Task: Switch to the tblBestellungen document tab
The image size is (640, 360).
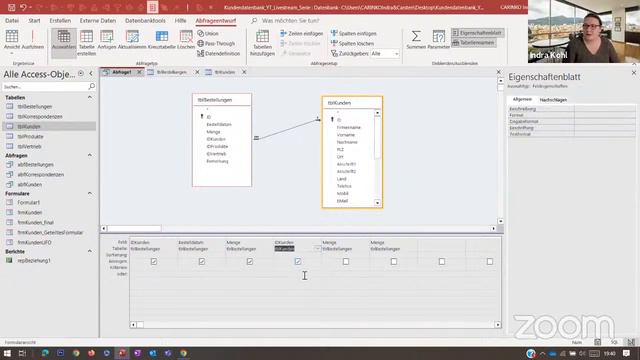Action: [x=171, y=72]
